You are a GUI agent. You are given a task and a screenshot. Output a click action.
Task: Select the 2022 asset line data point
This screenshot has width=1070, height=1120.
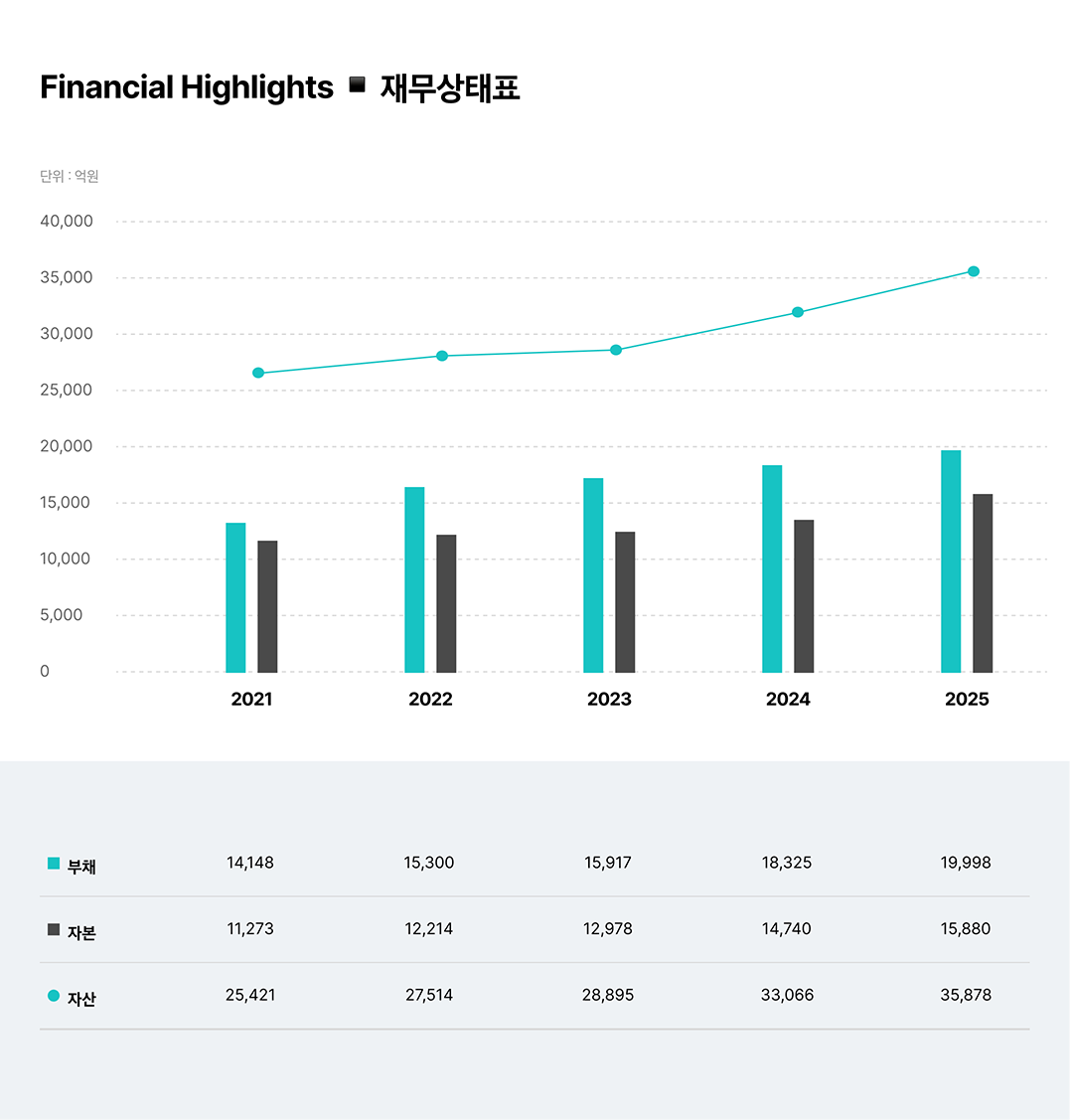coord(442,356)
